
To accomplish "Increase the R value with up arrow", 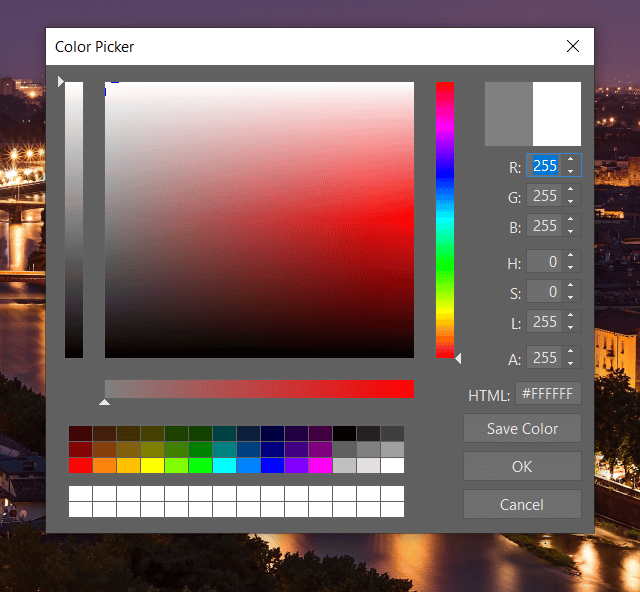I will [571, 160].
